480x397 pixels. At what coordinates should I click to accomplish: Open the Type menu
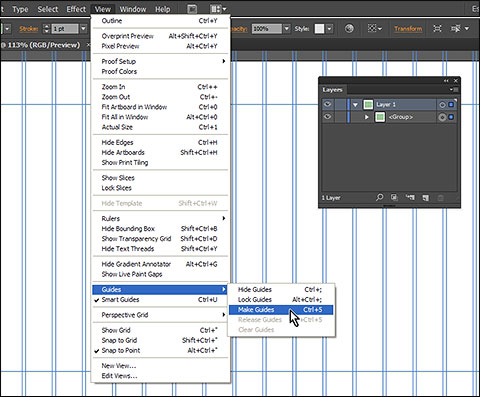tap(20, 9)
